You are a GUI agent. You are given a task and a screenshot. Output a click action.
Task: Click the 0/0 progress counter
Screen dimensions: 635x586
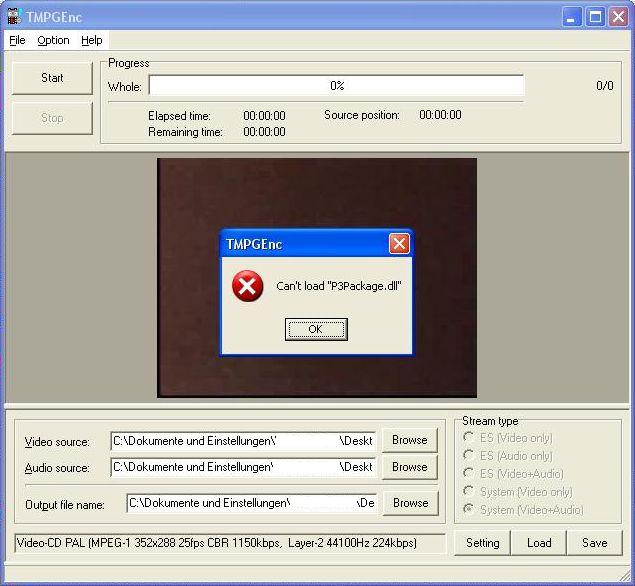click(605, 86)
